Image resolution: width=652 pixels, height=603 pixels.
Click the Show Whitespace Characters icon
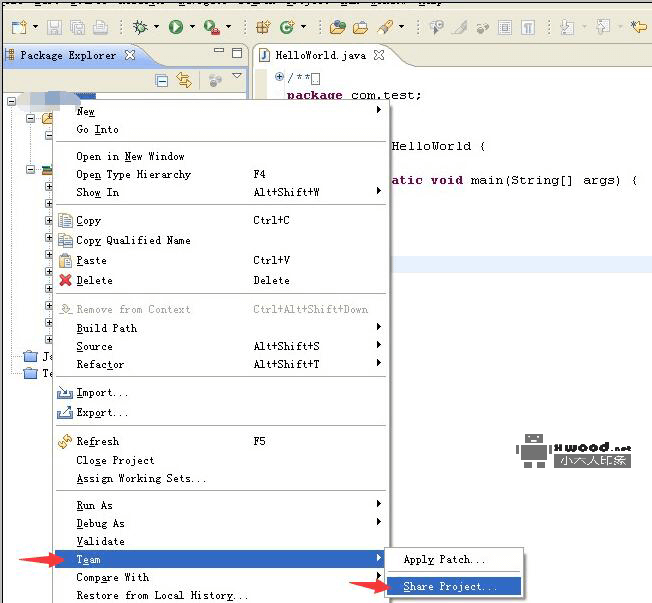point(528,27)
